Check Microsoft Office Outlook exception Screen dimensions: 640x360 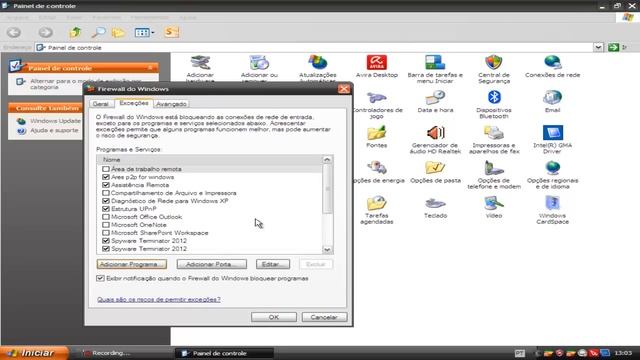[x=106, y=217]
